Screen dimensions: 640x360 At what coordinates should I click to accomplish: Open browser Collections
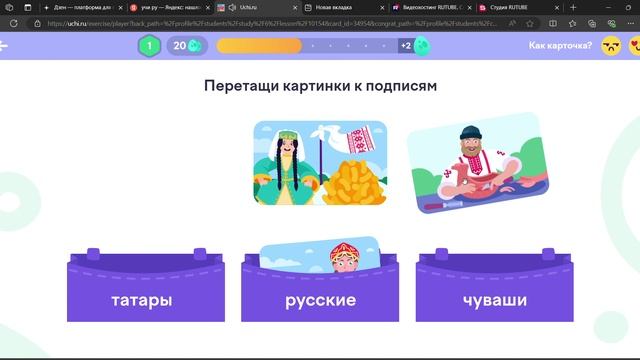(x=592, y=24)
